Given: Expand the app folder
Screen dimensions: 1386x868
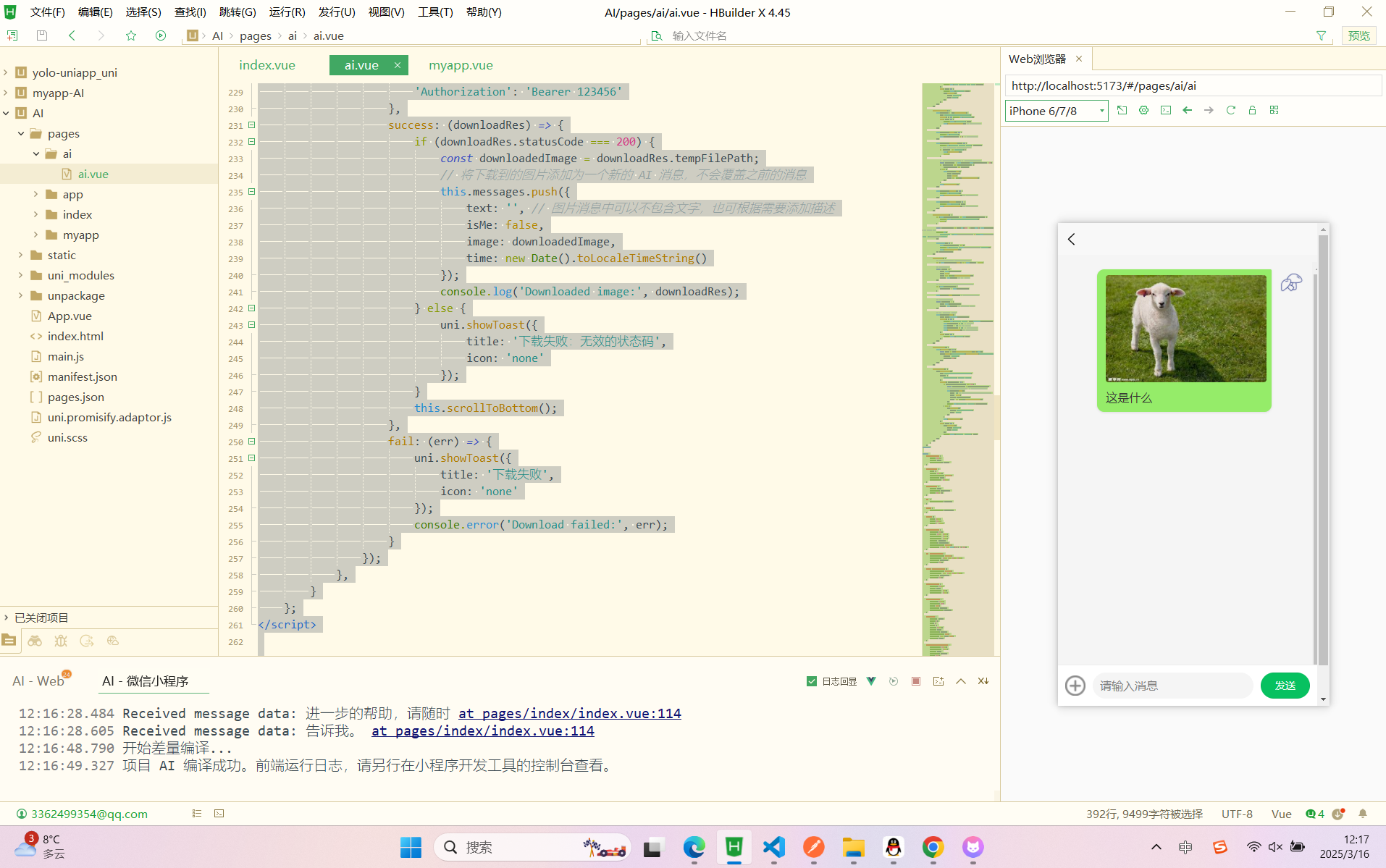Looking at the screenshot, I should tap(35, 194).
